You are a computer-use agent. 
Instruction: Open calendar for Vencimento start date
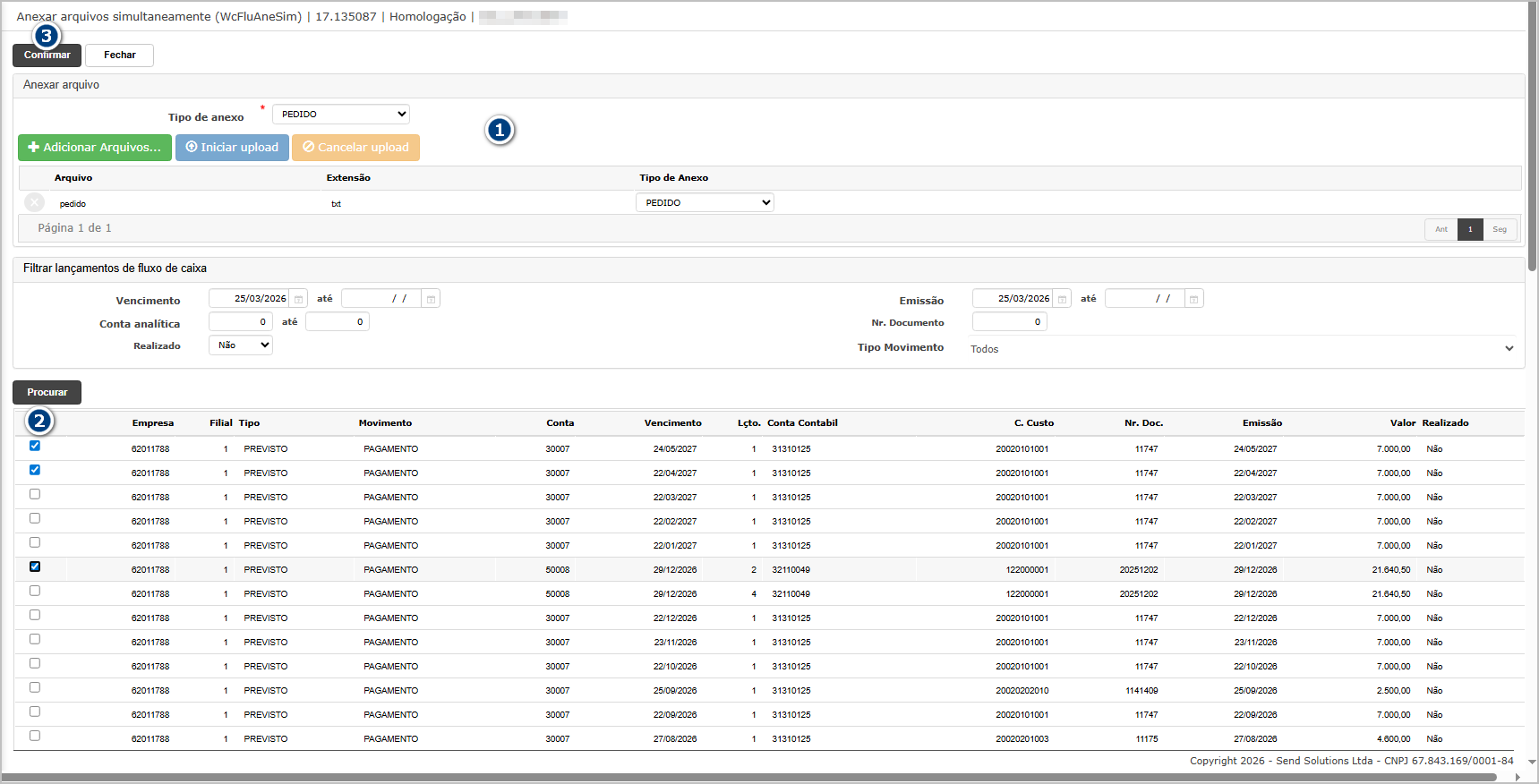pos(299,299)
